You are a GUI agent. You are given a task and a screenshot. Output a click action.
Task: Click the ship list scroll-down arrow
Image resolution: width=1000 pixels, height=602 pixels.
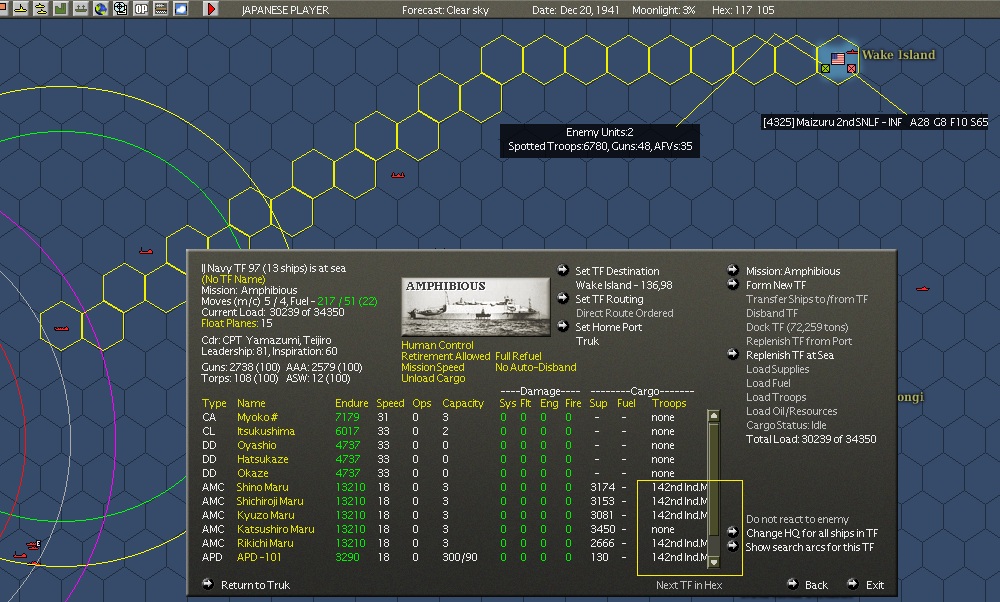click(x=714, y=562)
